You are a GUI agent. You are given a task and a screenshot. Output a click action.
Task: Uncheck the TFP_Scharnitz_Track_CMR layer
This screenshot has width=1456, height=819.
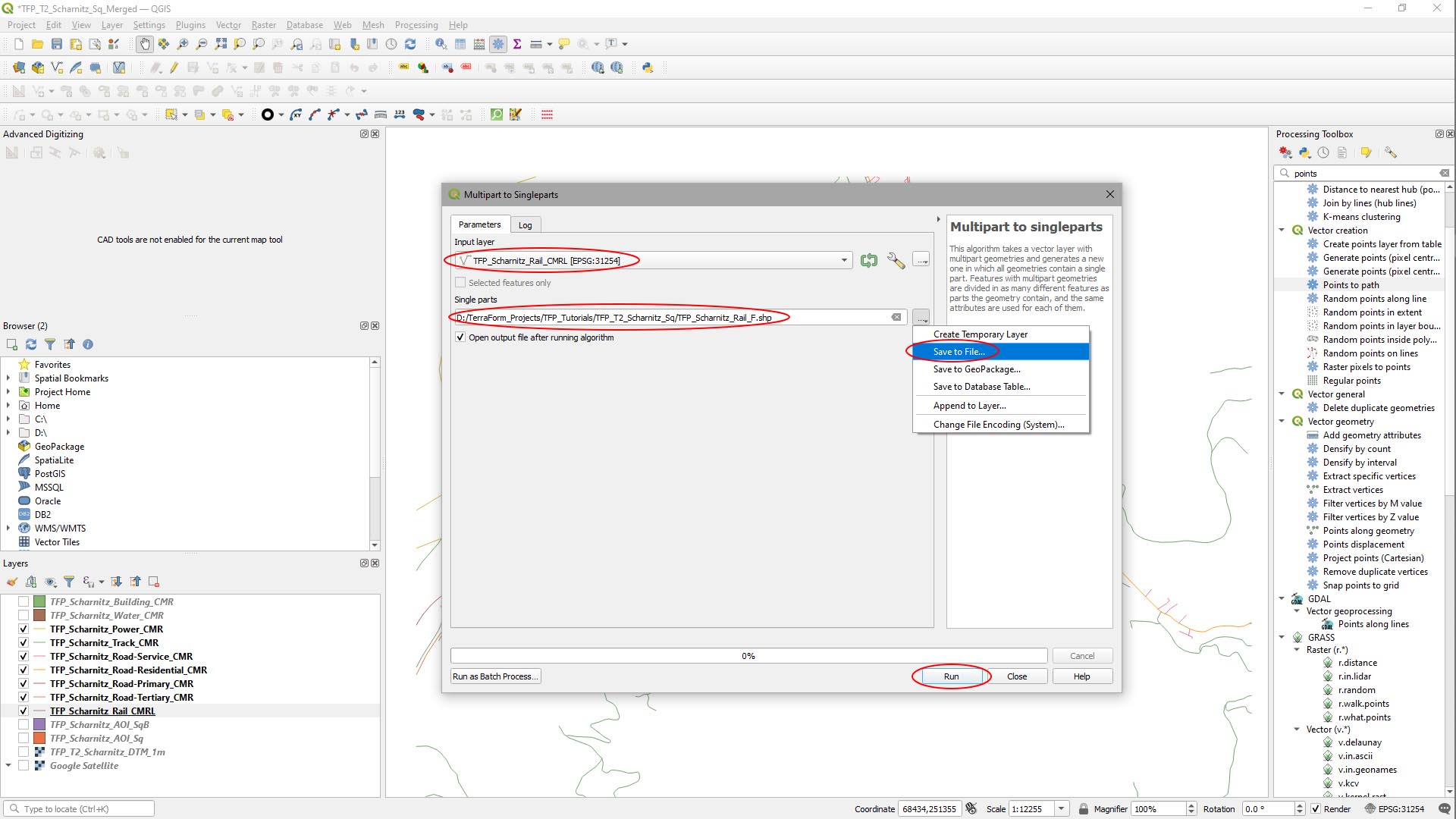(x=24, y=642)
